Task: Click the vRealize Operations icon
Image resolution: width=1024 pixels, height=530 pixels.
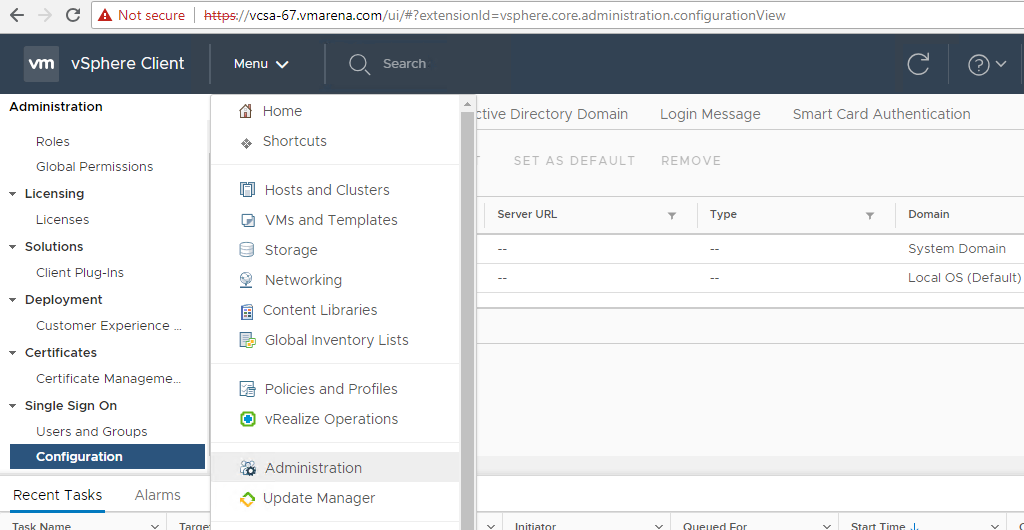Action: (247, 419)
